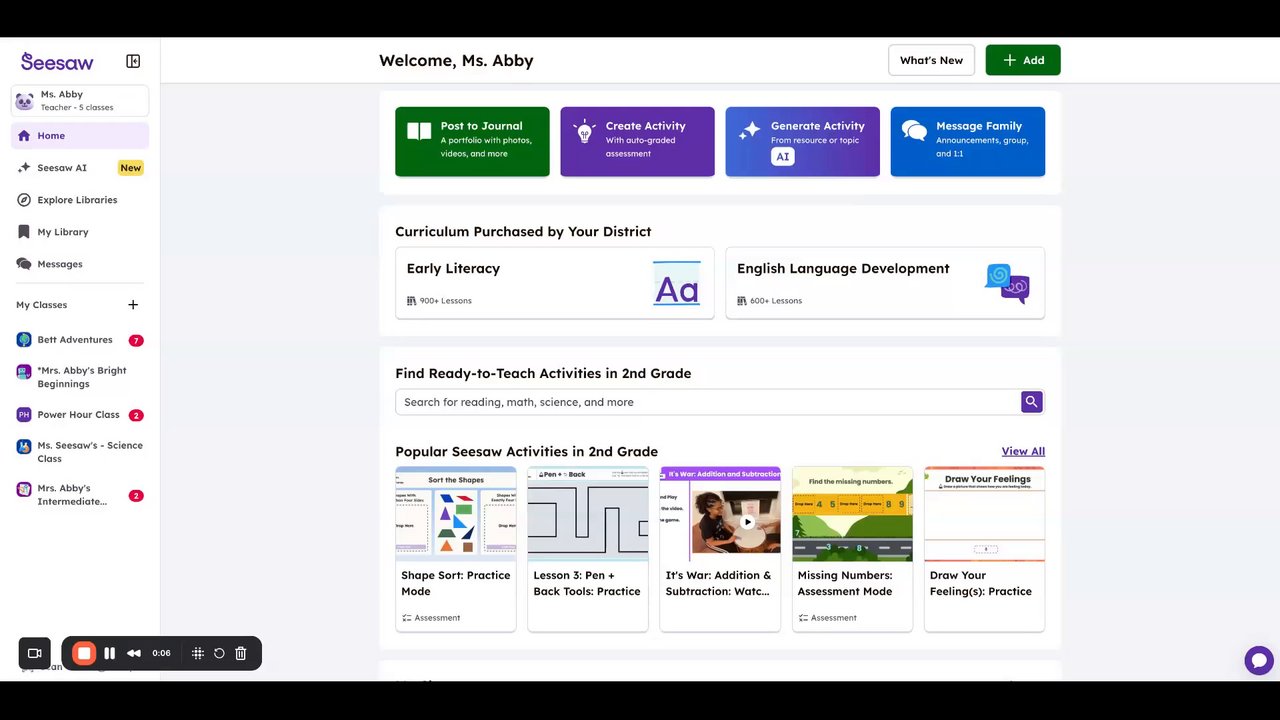Rewind the recording

pos(134,653)
